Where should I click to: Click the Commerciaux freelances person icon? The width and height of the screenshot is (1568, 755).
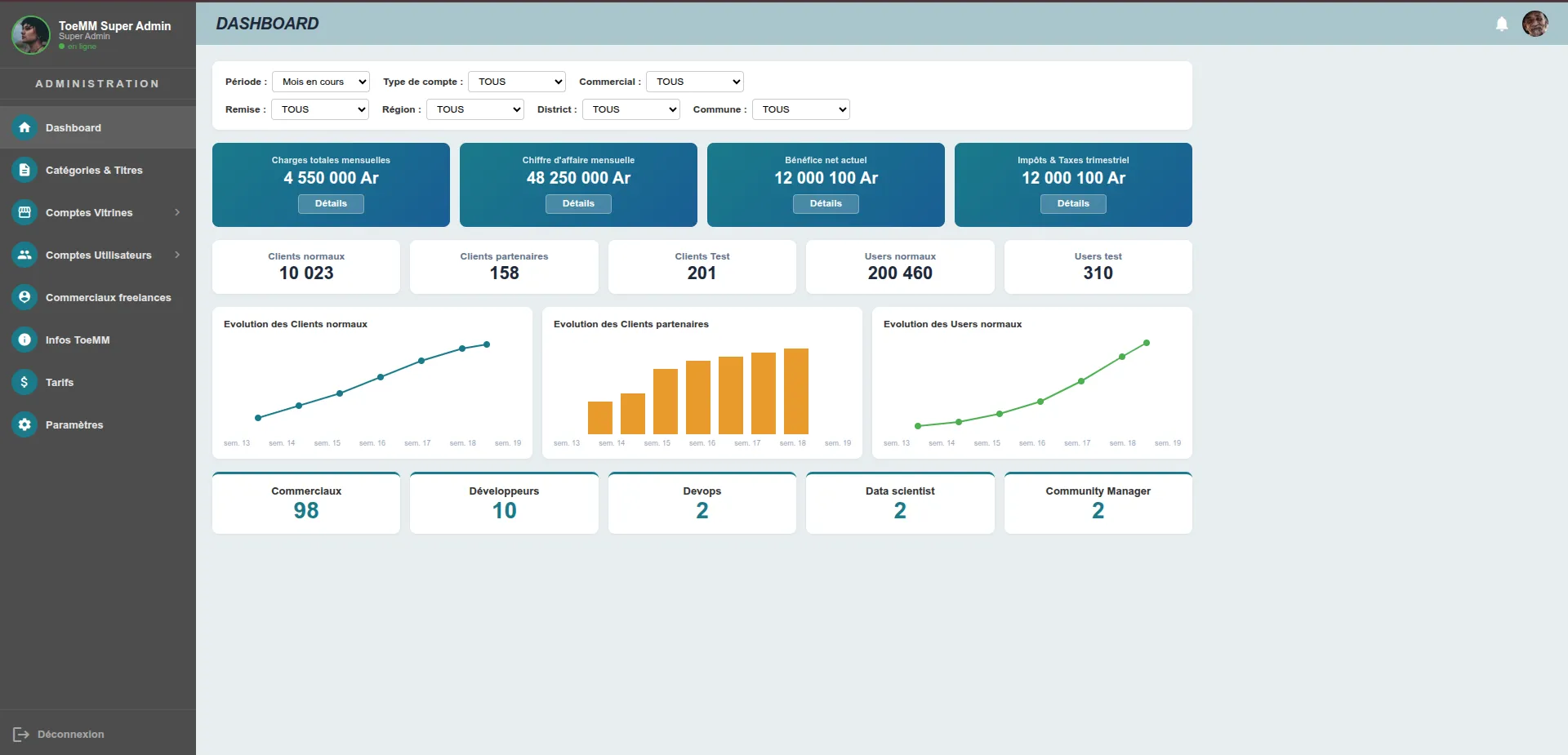24,297
